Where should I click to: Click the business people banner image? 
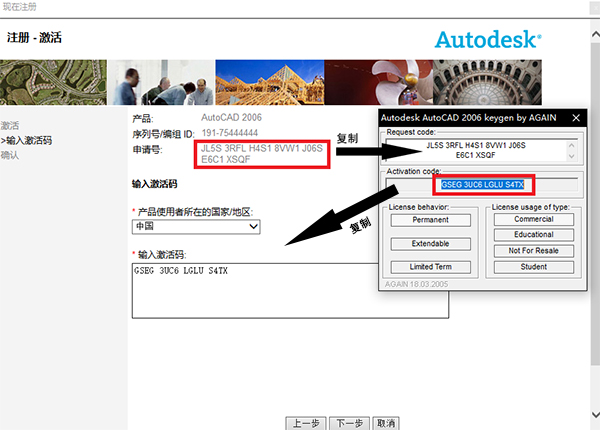161,82
